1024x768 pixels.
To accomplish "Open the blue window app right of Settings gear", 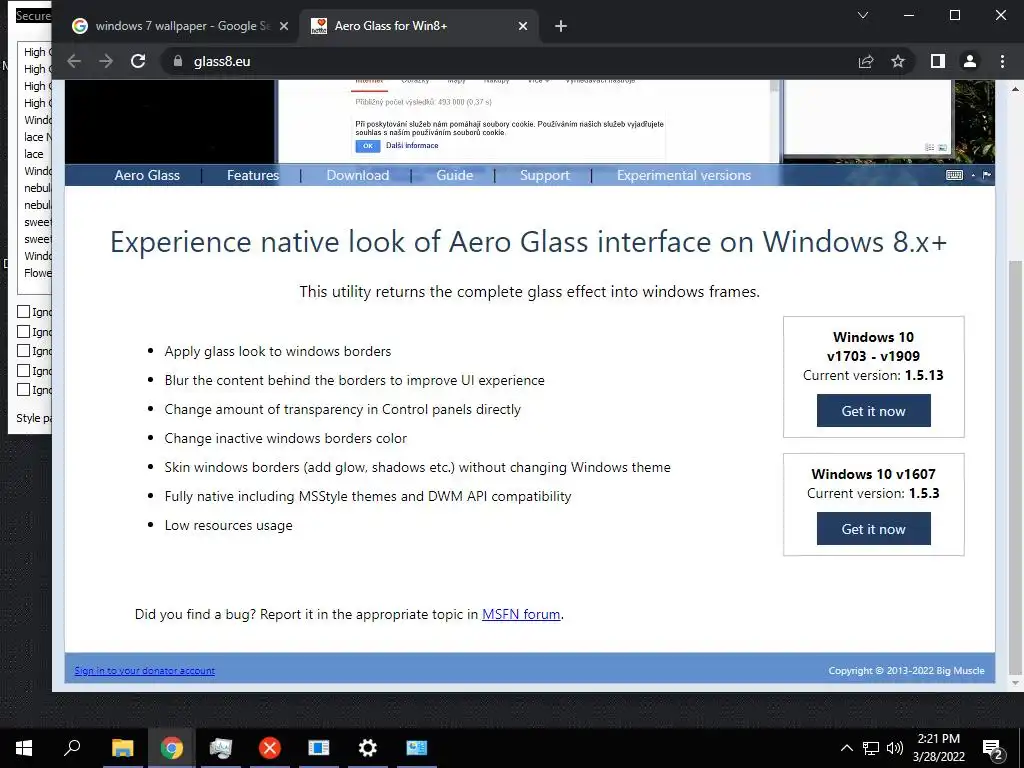I will click(417, 748).
